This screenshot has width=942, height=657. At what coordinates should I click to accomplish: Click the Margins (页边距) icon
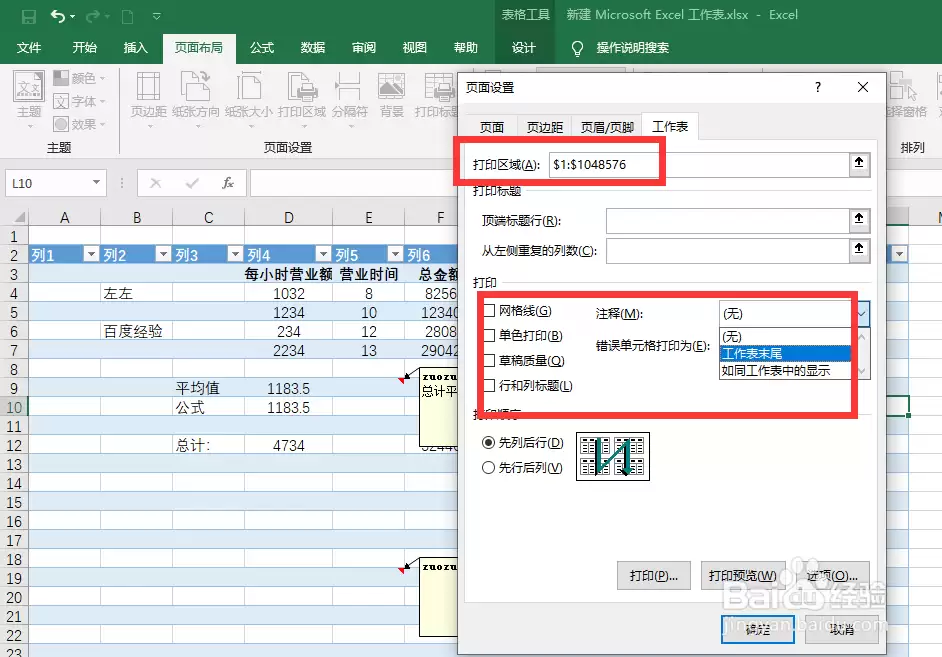148,86
